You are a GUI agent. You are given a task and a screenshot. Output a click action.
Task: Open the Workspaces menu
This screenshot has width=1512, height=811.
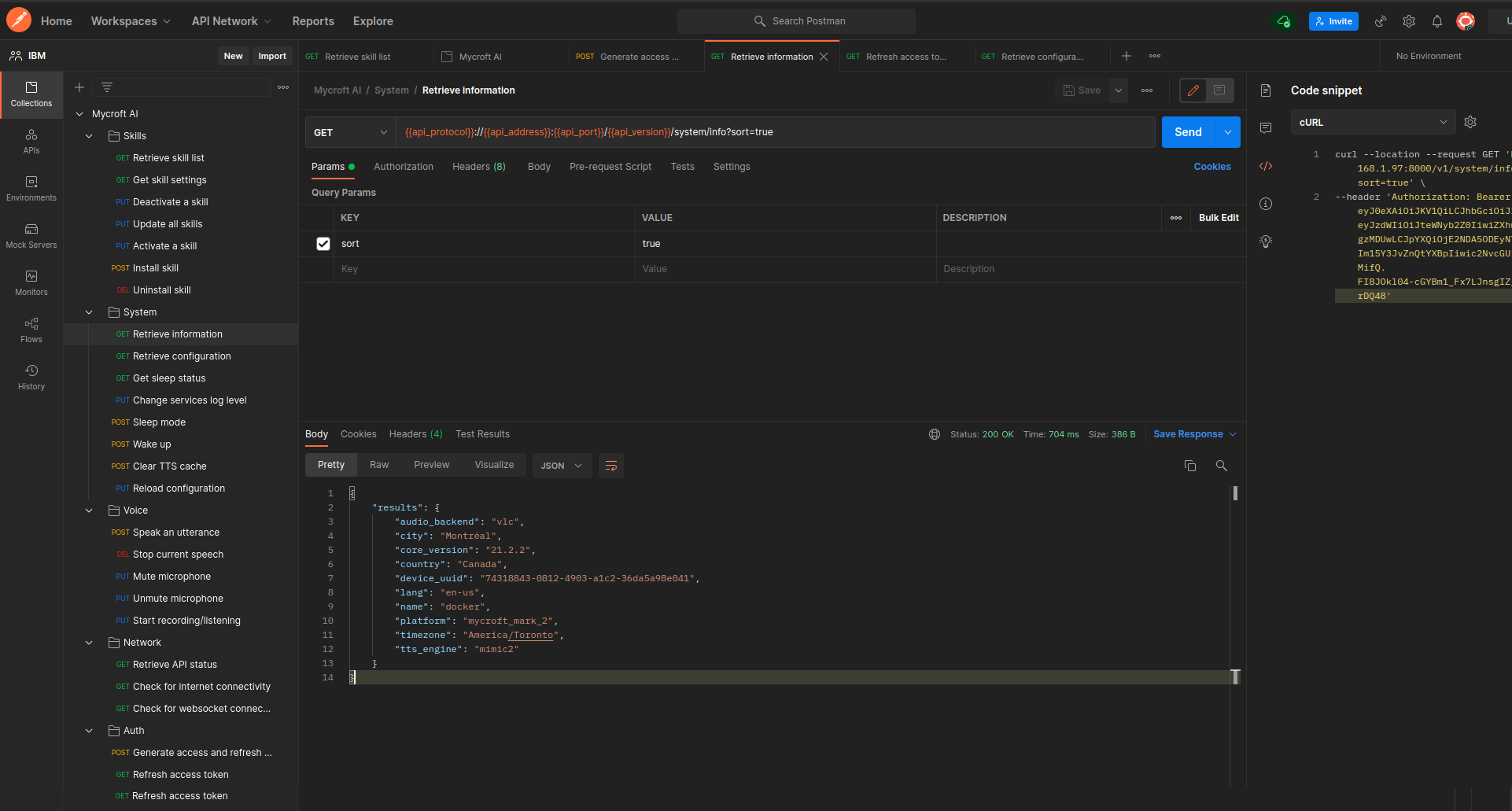131,21
